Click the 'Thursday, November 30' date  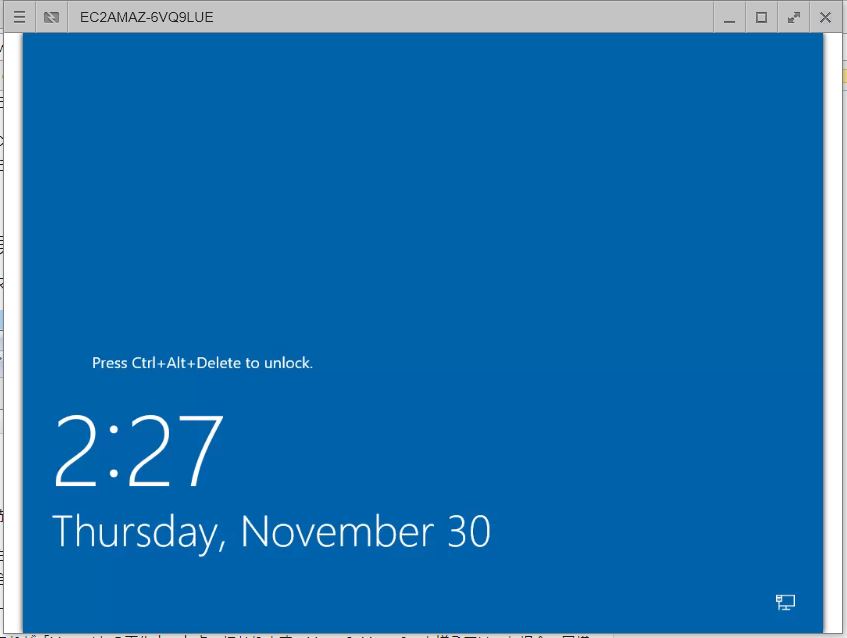271,533
